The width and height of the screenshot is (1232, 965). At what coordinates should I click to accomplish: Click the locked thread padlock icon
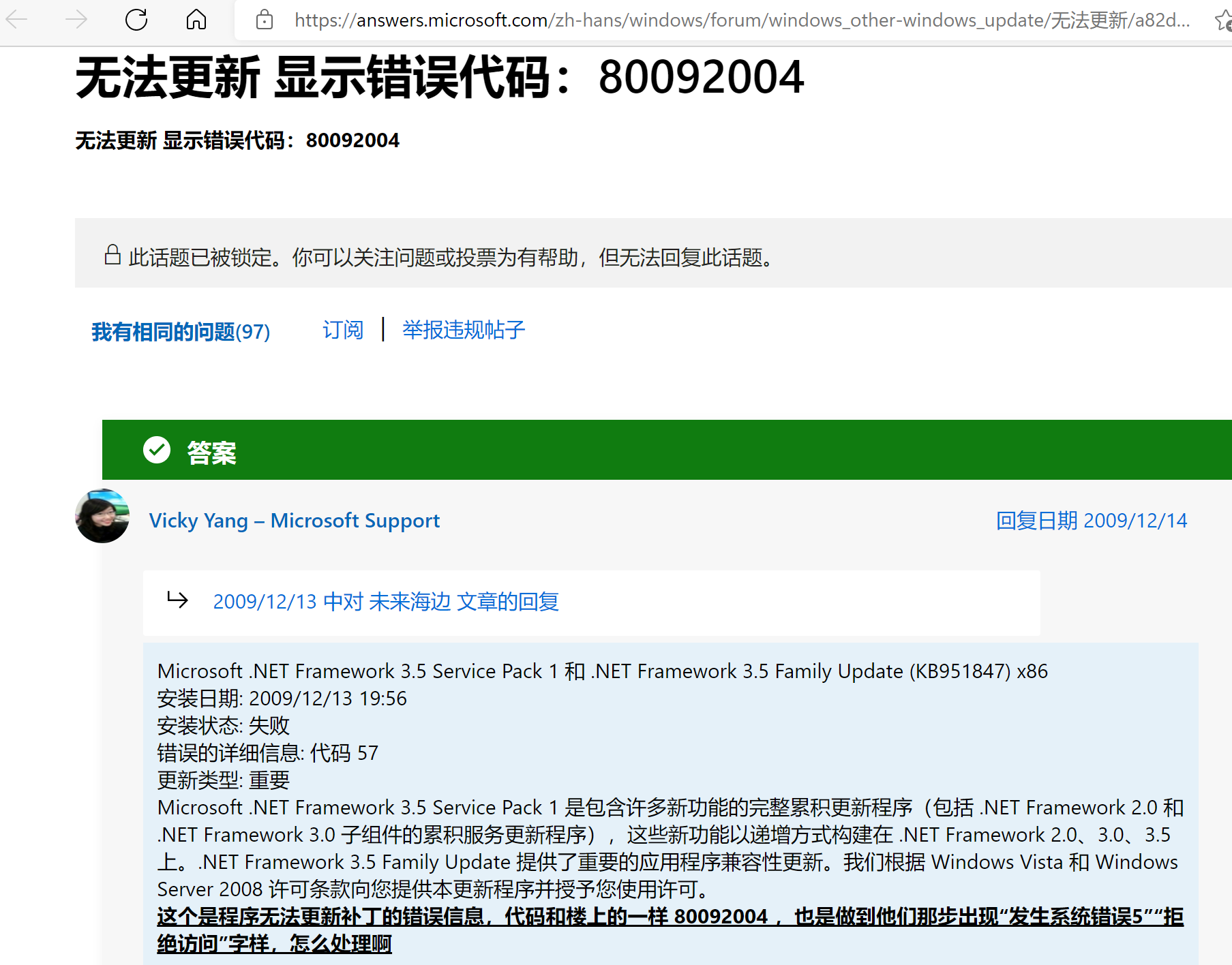(x=112, y=255)
